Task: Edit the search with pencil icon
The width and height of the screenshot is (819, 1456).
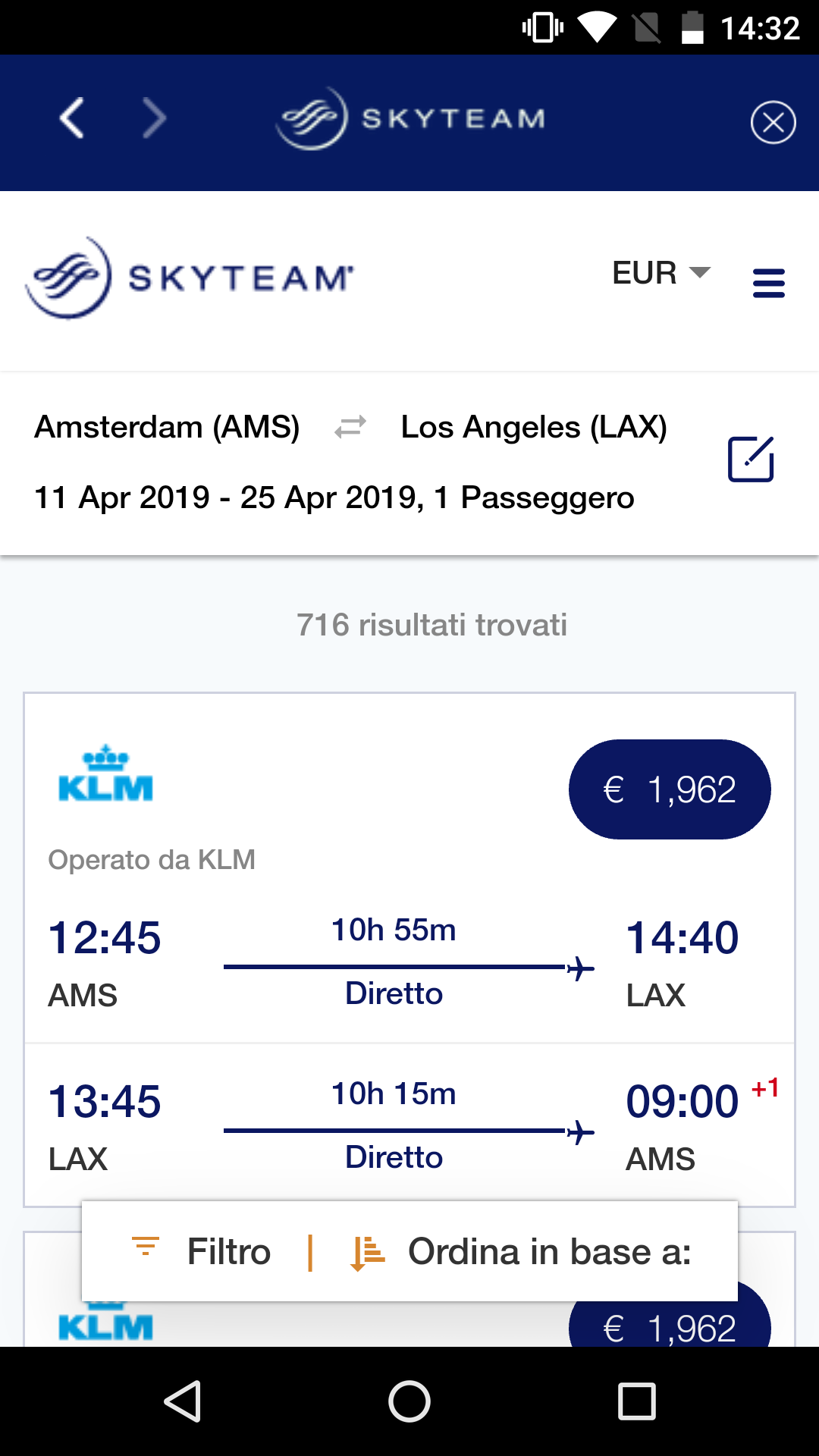Action: tap(750, 459)
